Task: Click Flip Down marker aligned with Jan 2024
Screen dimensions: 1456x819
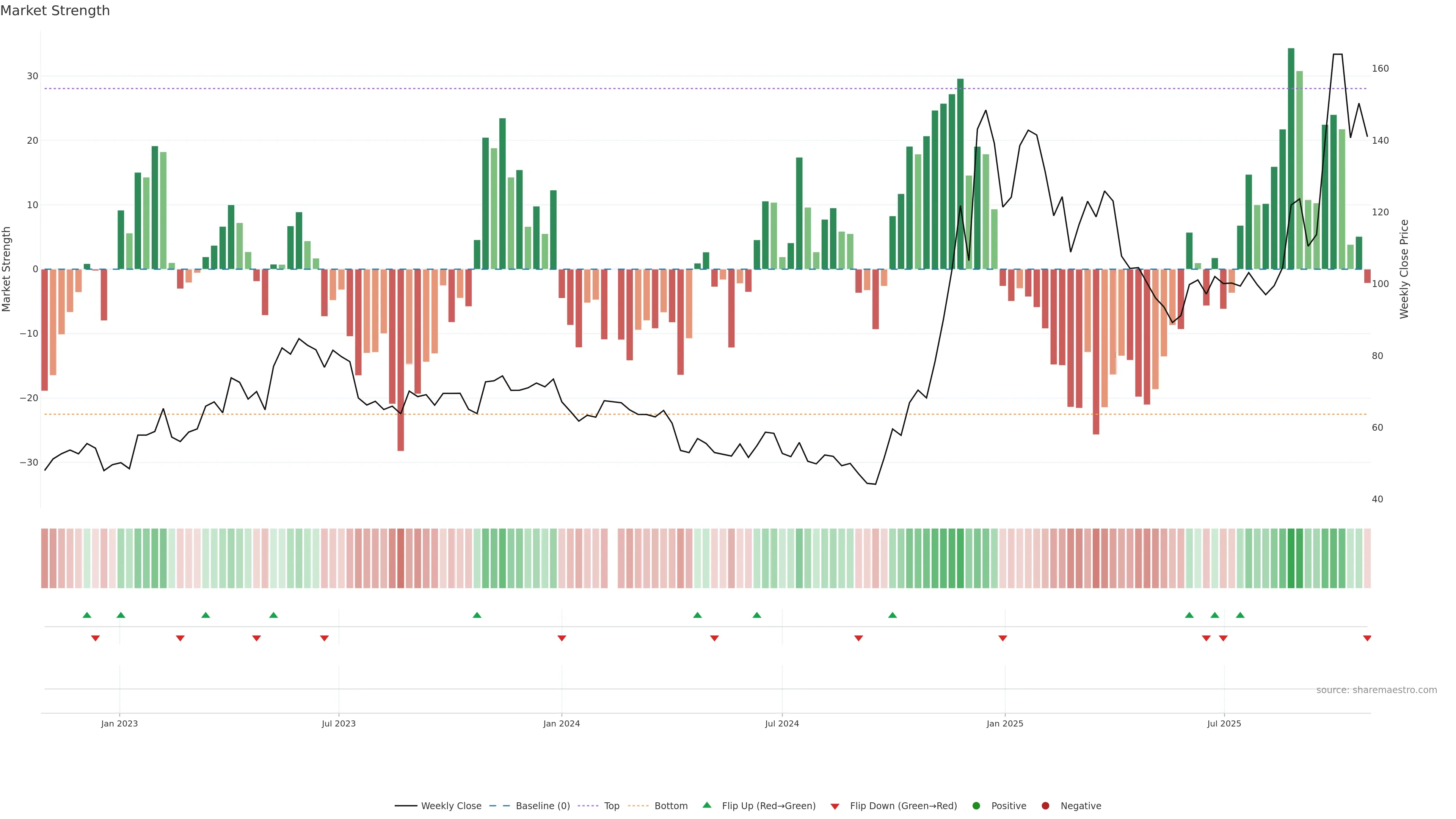Action: (561, 638)
